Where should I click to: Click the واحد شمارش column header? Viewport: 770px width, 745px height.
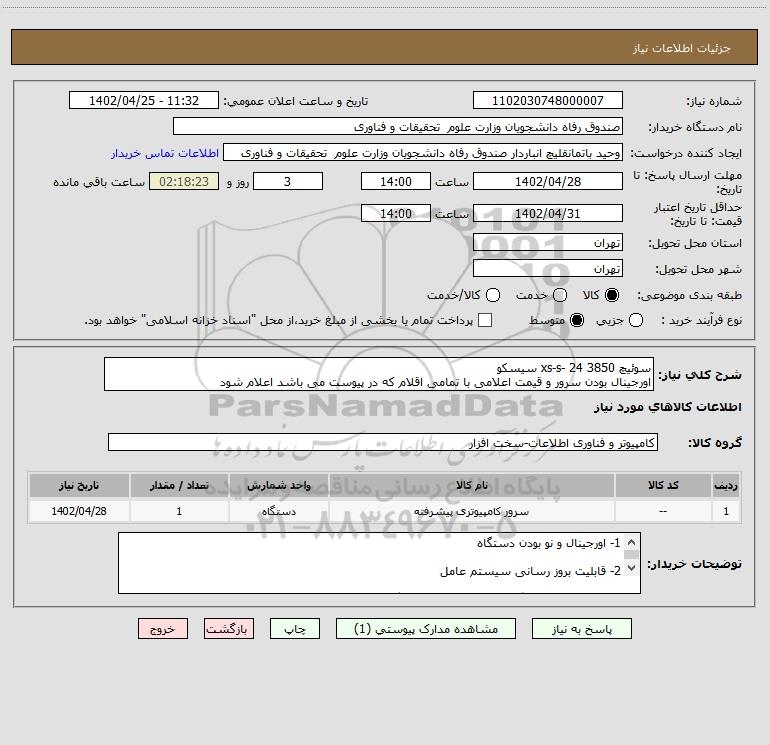278,485
